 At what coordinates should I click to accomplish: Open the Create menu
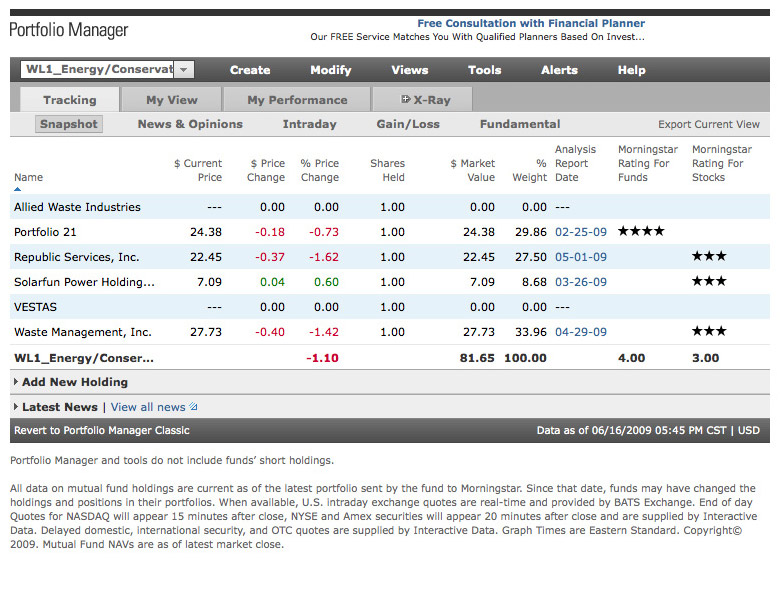tap(250, 70)
